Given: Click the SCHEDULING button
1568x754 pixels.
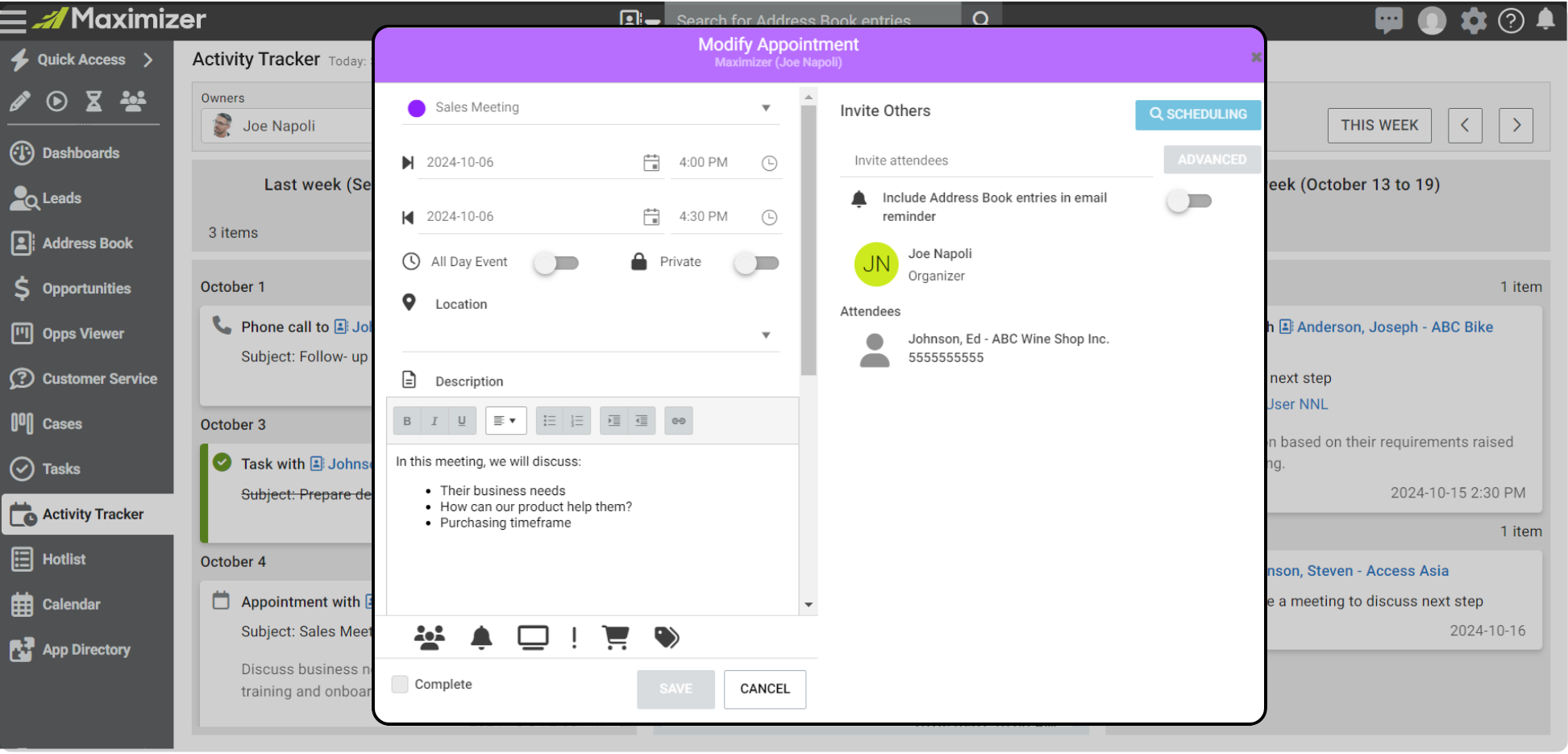Looking at the screenshot, I should 1198,115.
